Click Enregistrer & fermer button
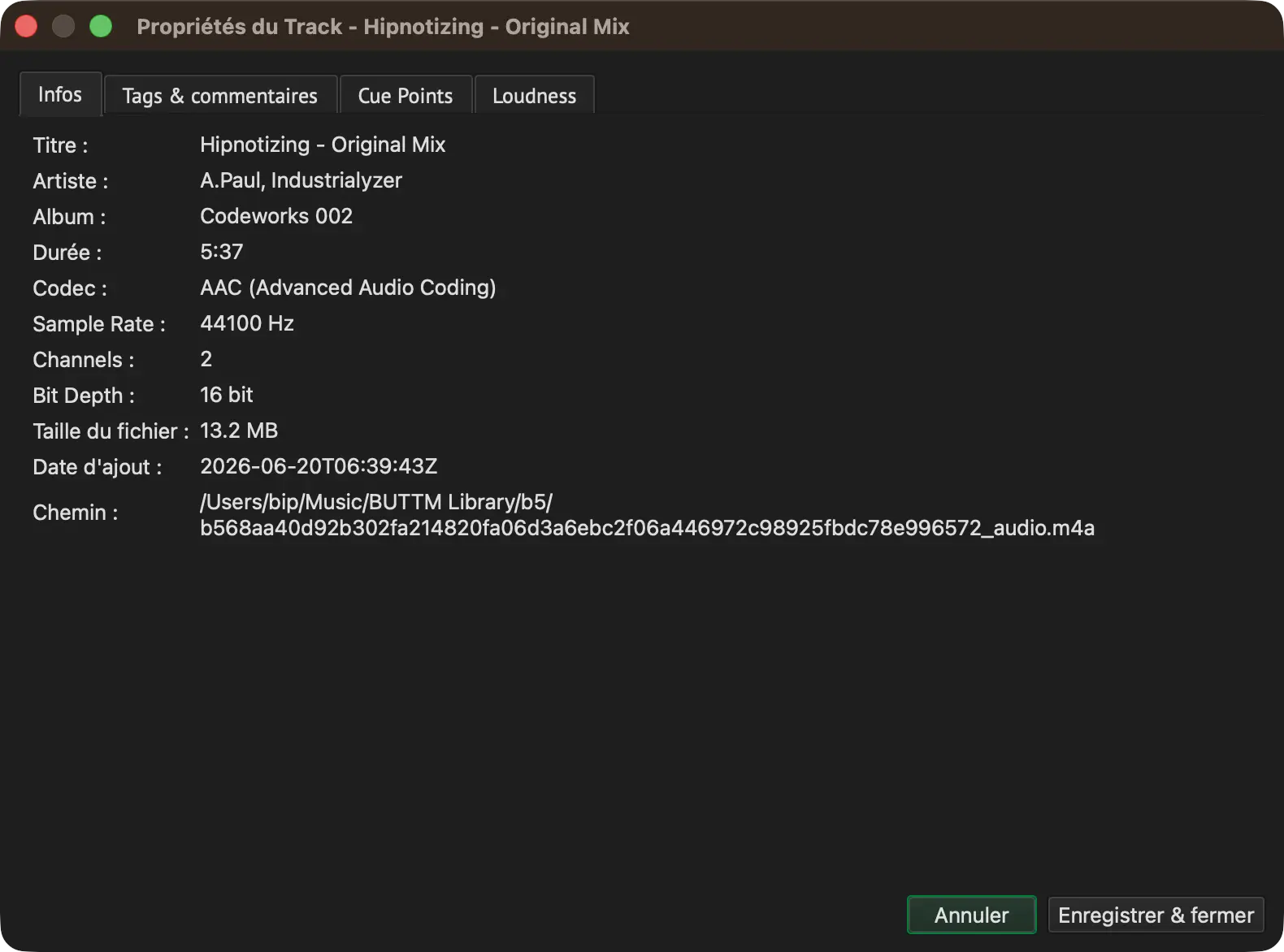Viewport: 1284px width, 952px height. click(1156, 915)
